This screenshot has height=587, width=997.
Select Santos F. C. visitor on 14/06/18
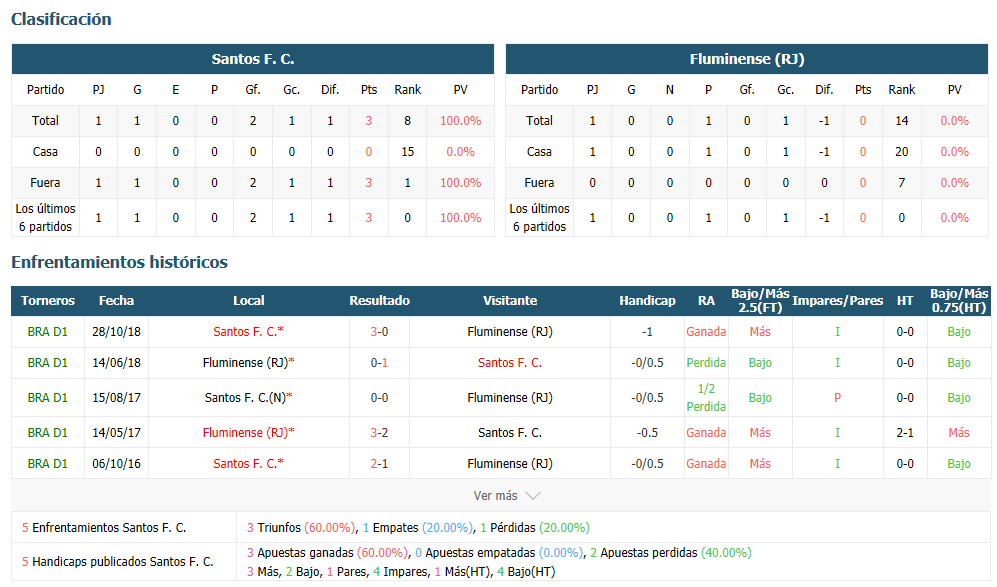[510, 363]
